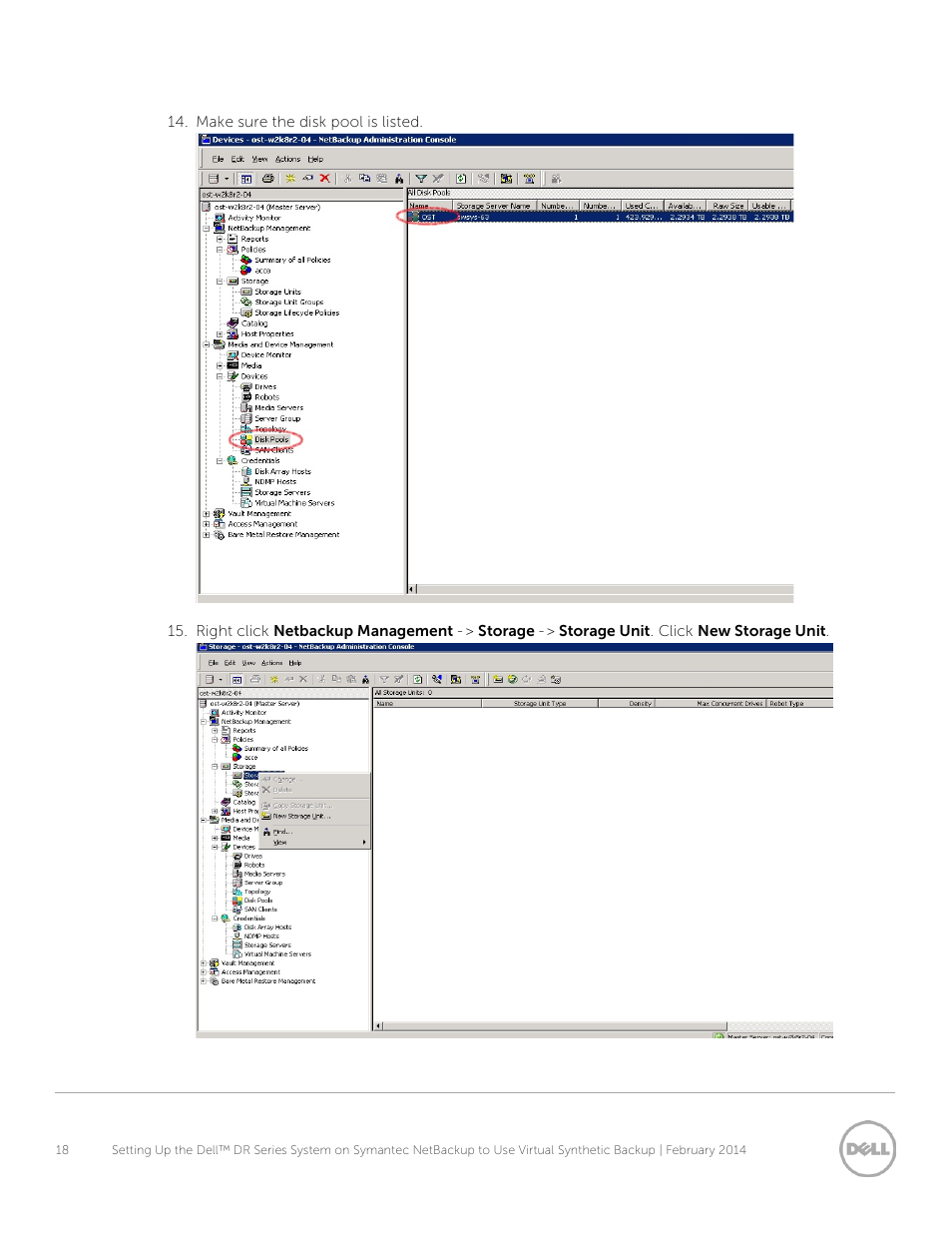Sort by Name column in All Disk Pools

(430, 206)
